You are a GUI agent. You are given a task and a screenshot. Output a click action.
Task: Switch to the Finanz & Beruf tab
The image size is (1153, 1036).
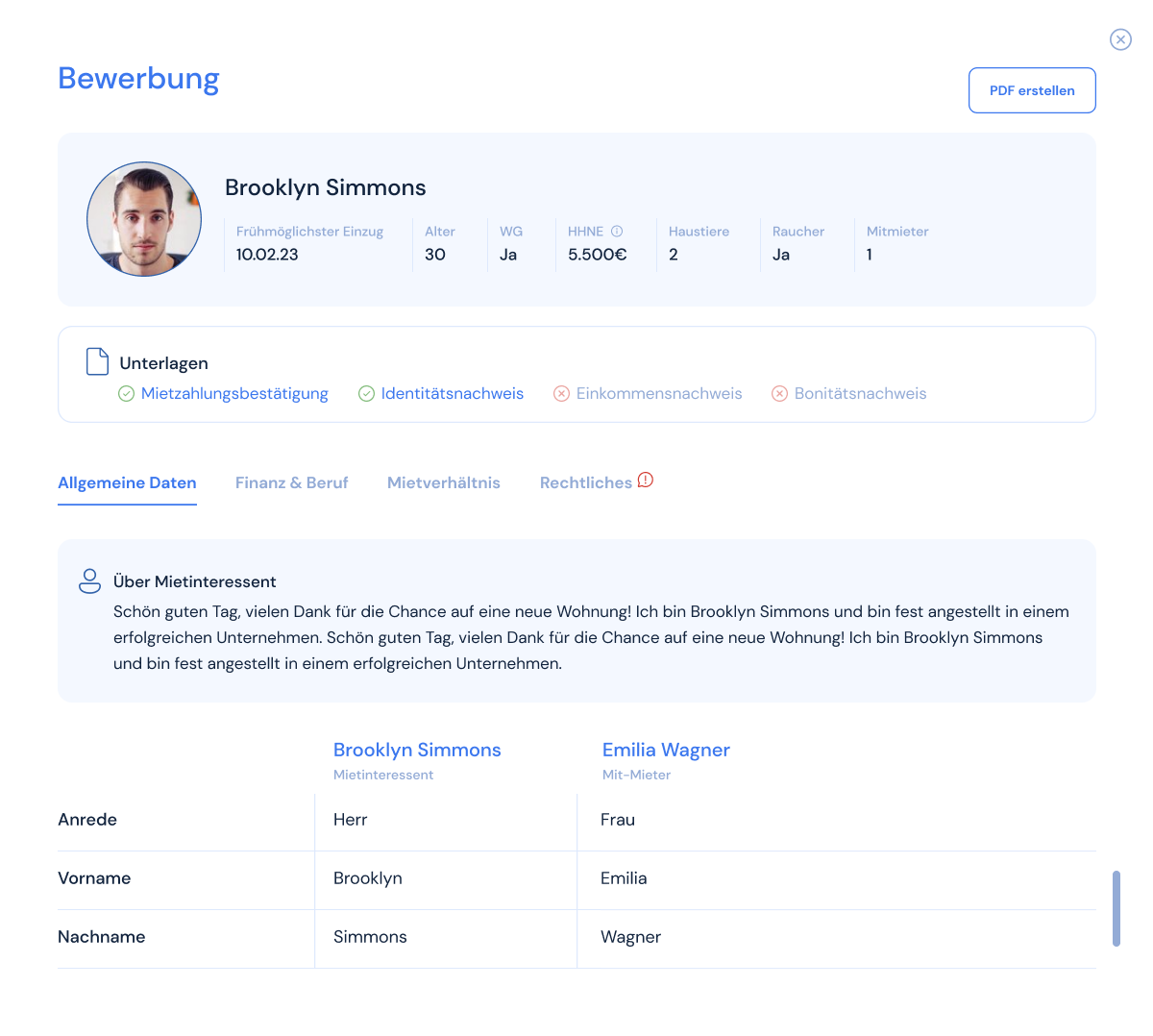(291, 482)
